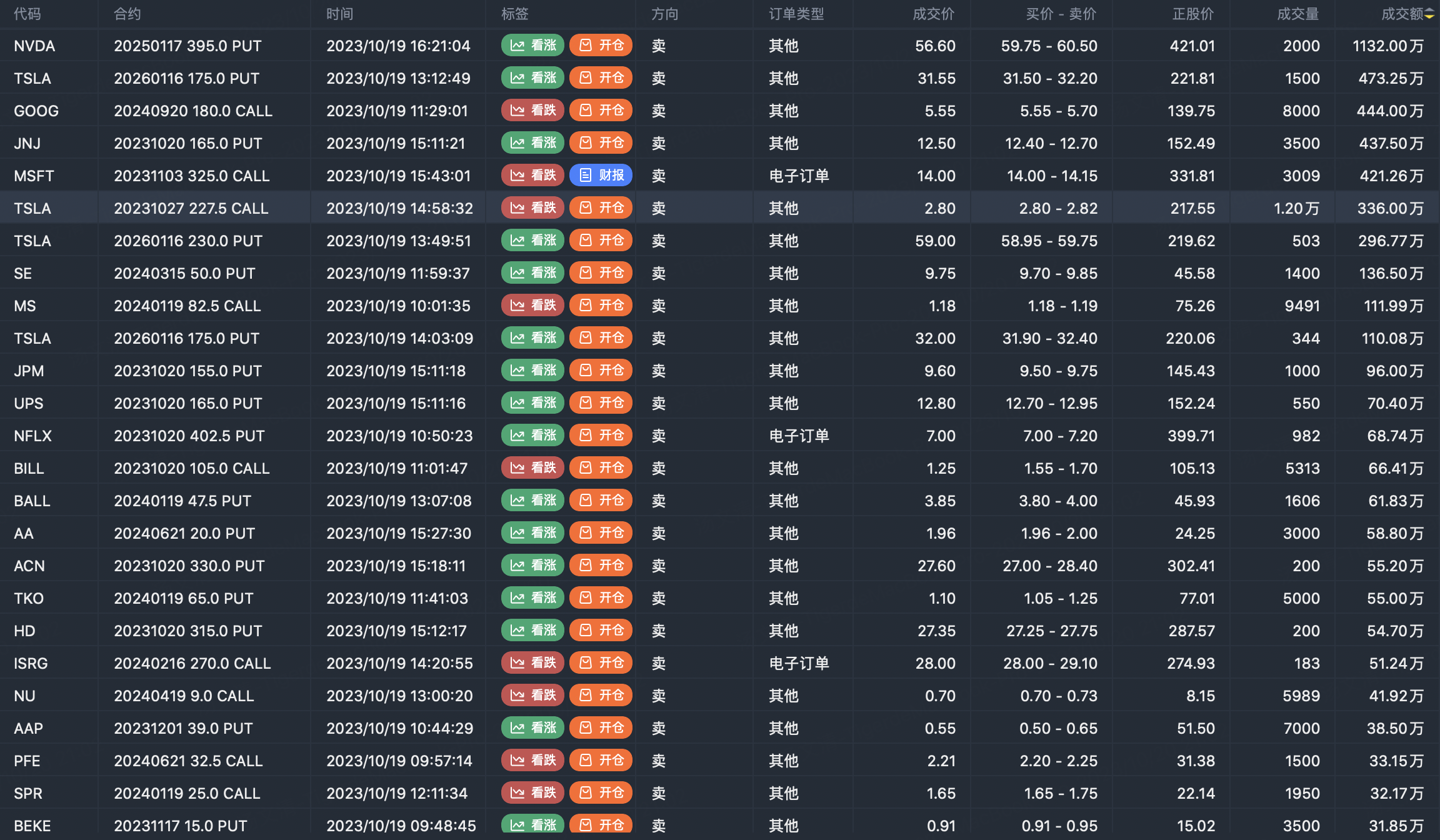The image size is (1440, 840).
Task: Click the 看跌 tag in the BILL row
Action: 532,467
